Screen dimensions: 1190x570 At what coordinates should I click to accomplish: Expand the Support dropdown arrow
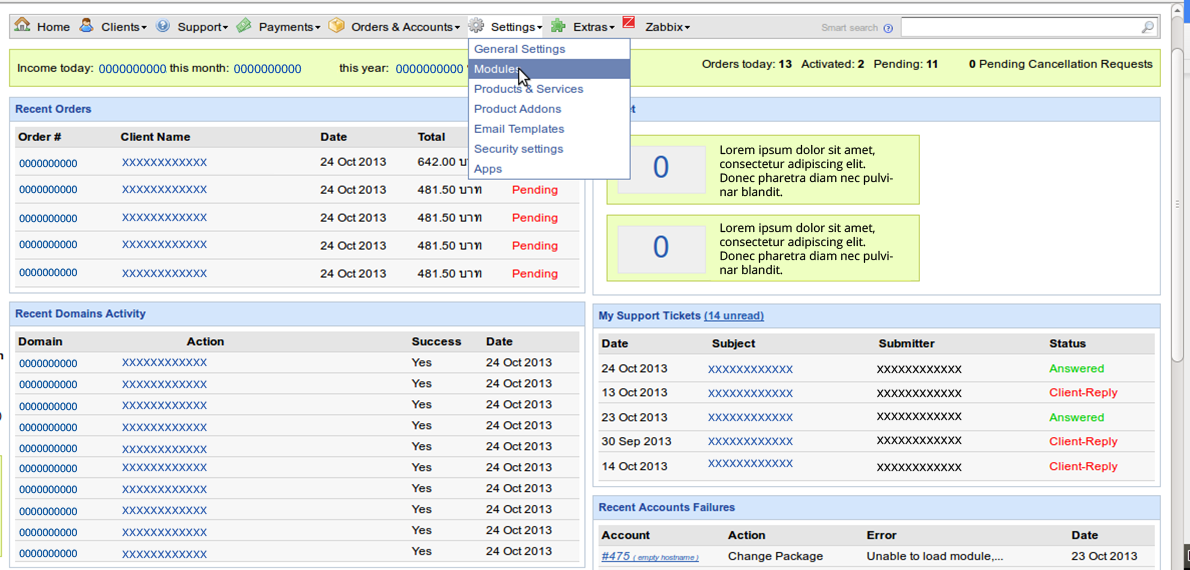pos(225,28)
